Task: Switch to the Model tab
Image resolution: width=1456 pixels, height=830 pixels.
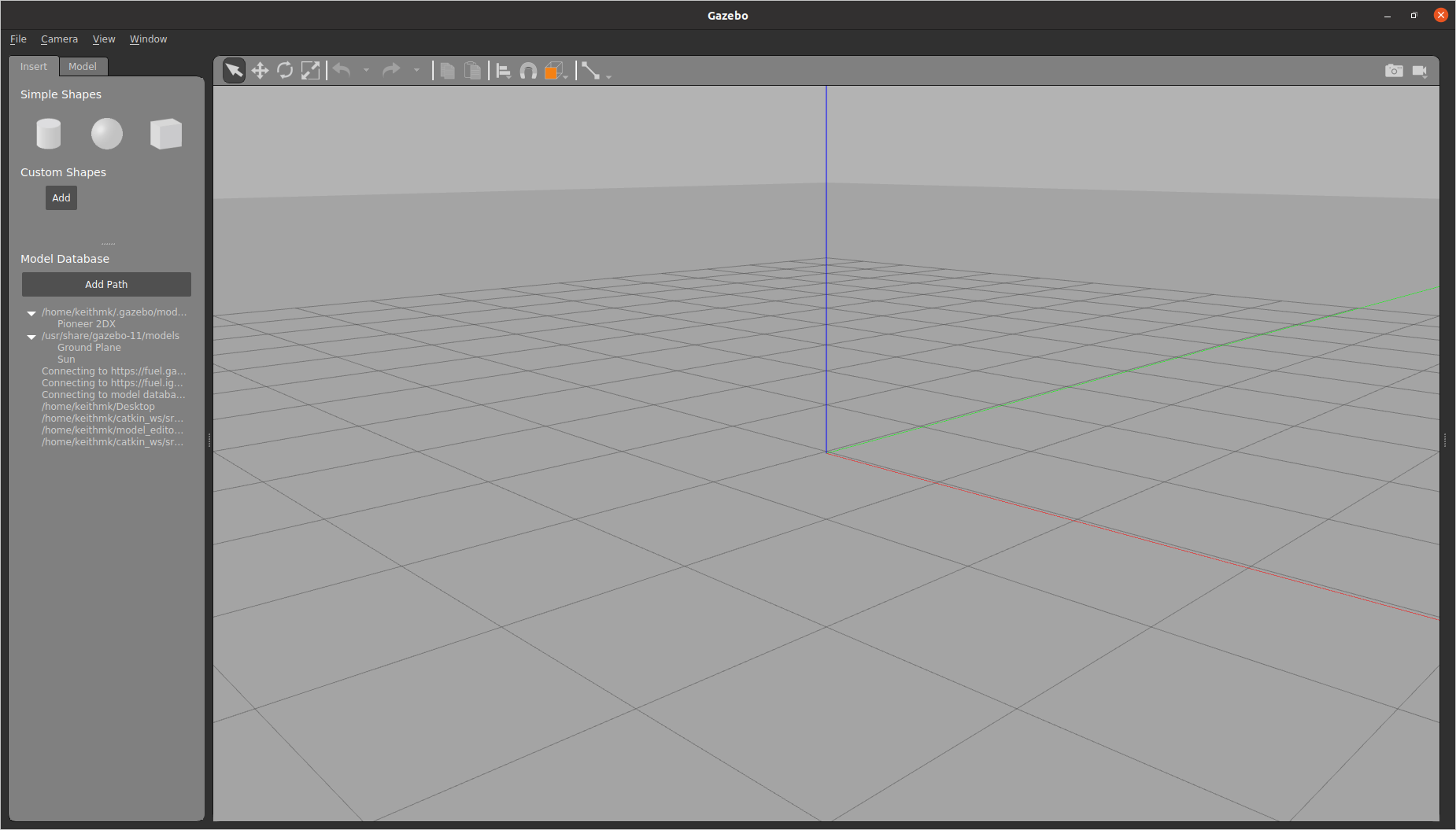Action: point(83,67)
